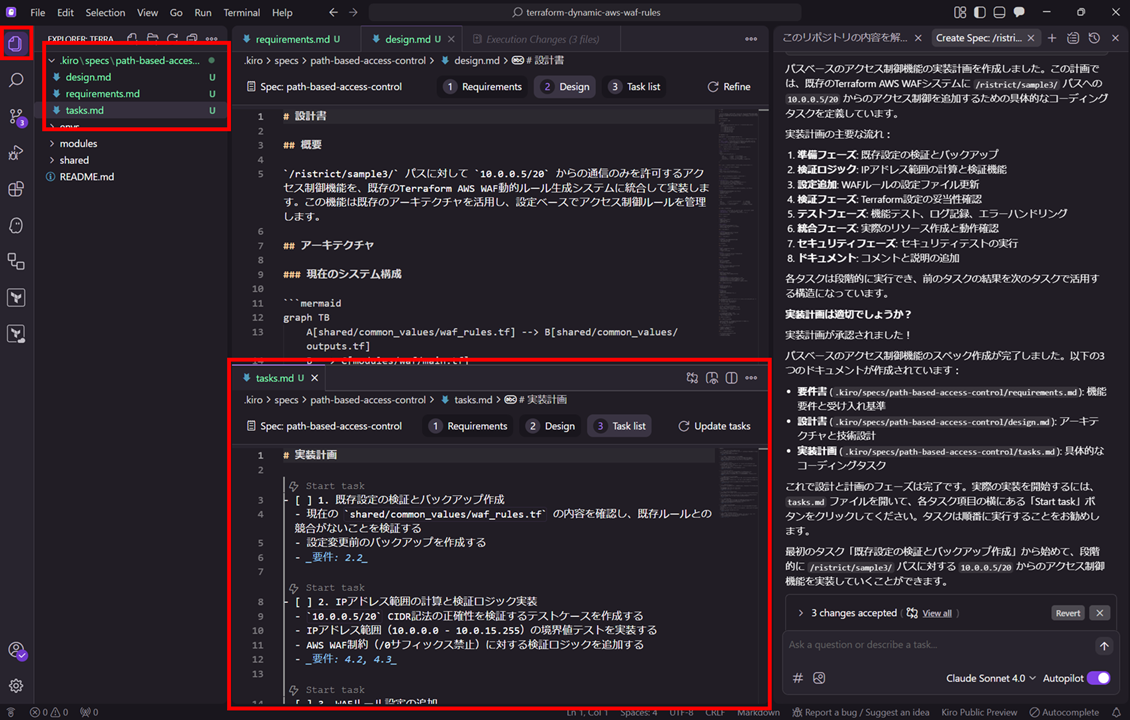Click the title bar search box

pyautogui.click(x=585, y=12)
